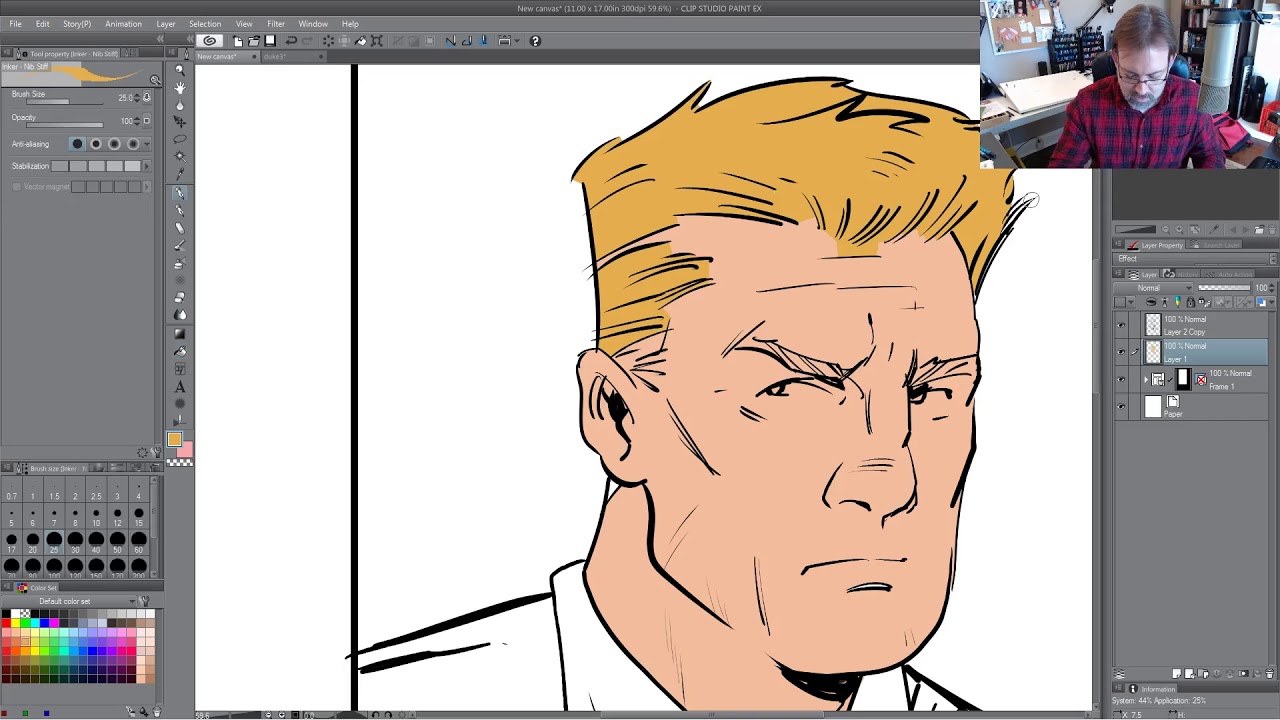Zoom out navigator minus magnifier icon
The image size is (1280, 720).
1165,229
